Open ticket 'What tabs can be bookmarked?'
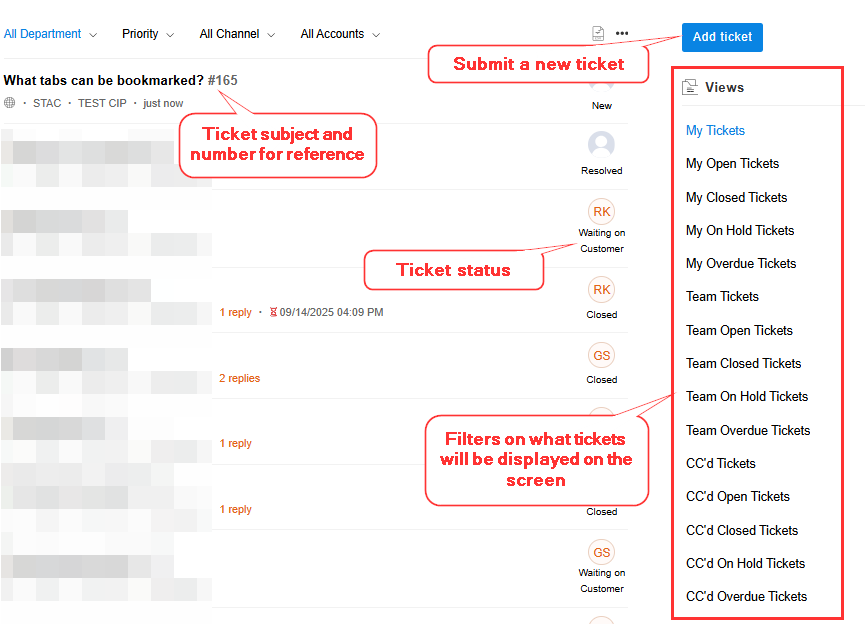The image size is (865, 624). (x=104, y=80)
